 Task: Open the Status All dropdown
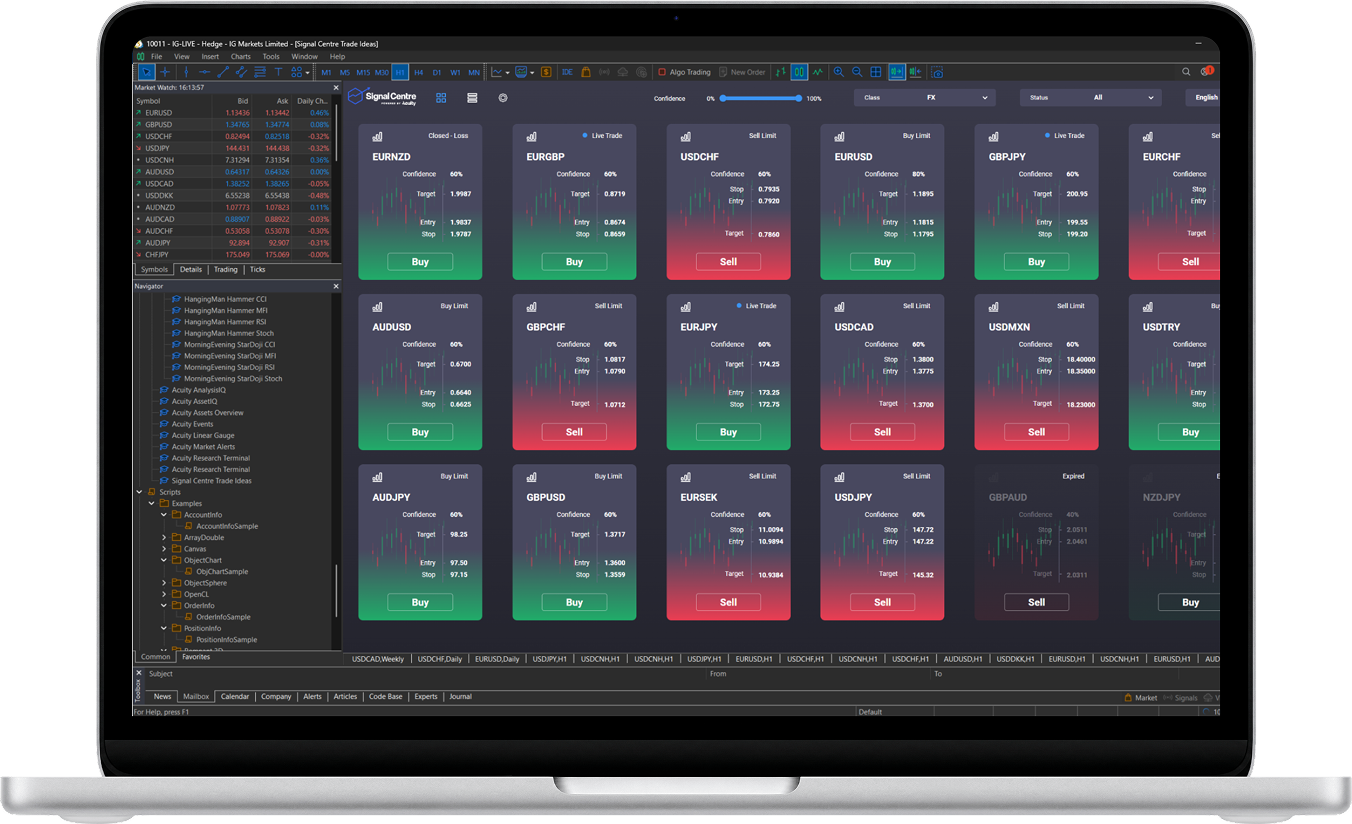tap(1091, 98)
